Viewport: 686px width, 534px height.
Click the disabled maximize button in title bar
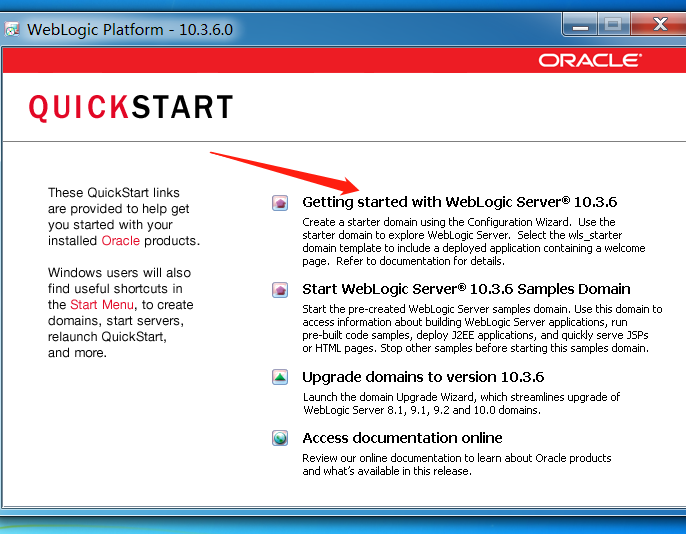[x=613, y=24]
